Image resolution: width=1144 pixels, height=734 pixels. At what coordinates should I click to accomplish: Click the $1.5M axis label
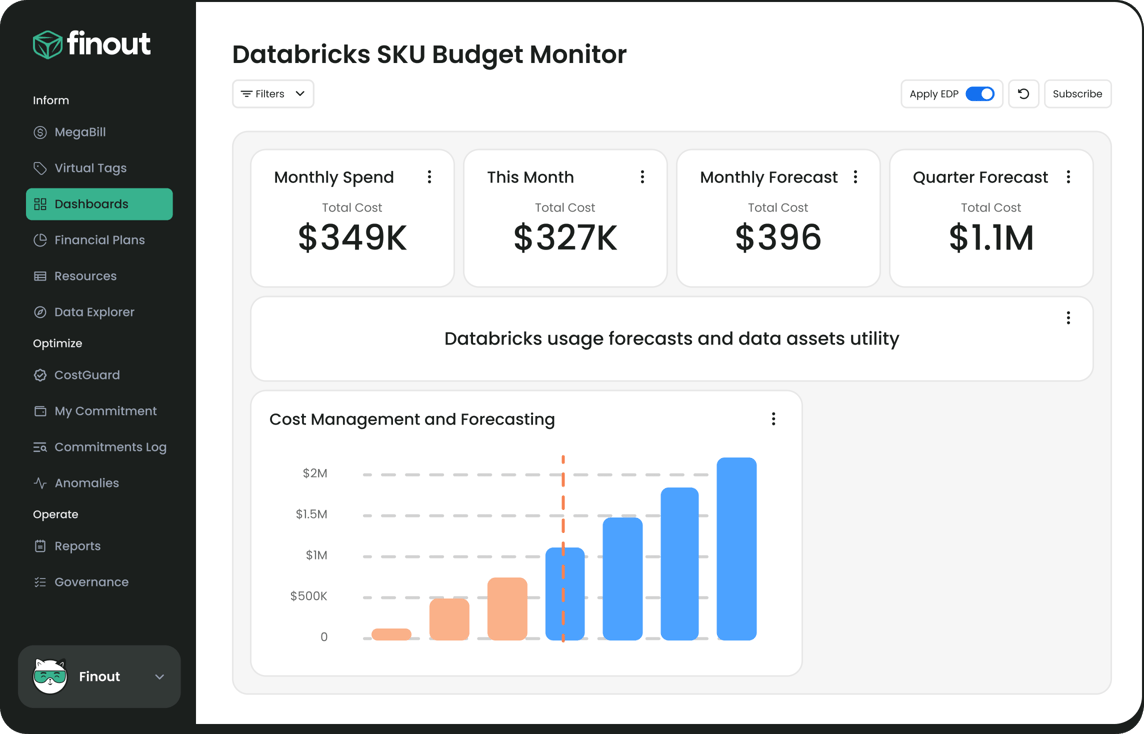(312, 514)
